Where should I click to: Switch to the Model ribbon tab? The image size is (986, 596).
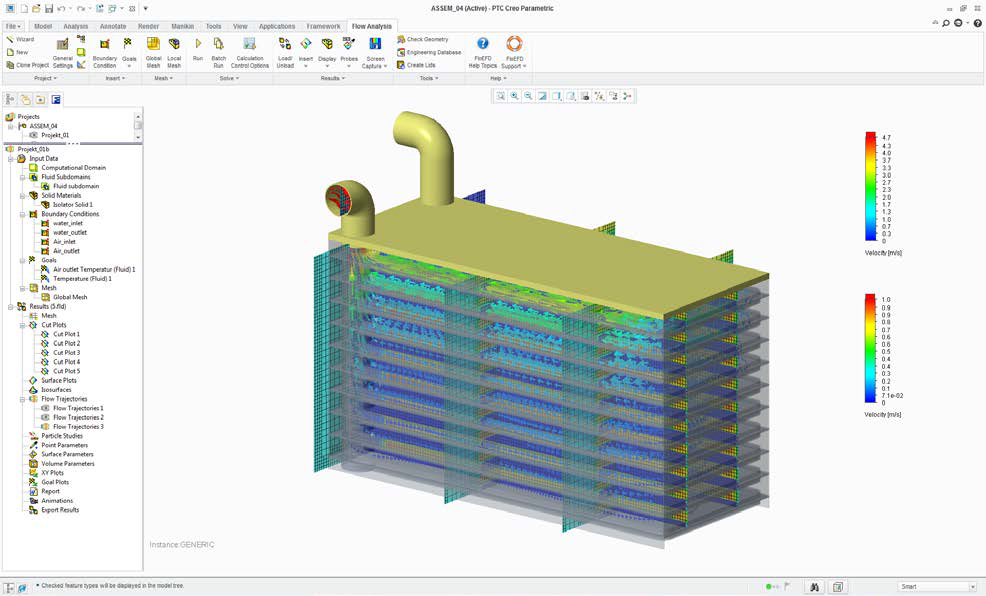(x=43, y=26)
